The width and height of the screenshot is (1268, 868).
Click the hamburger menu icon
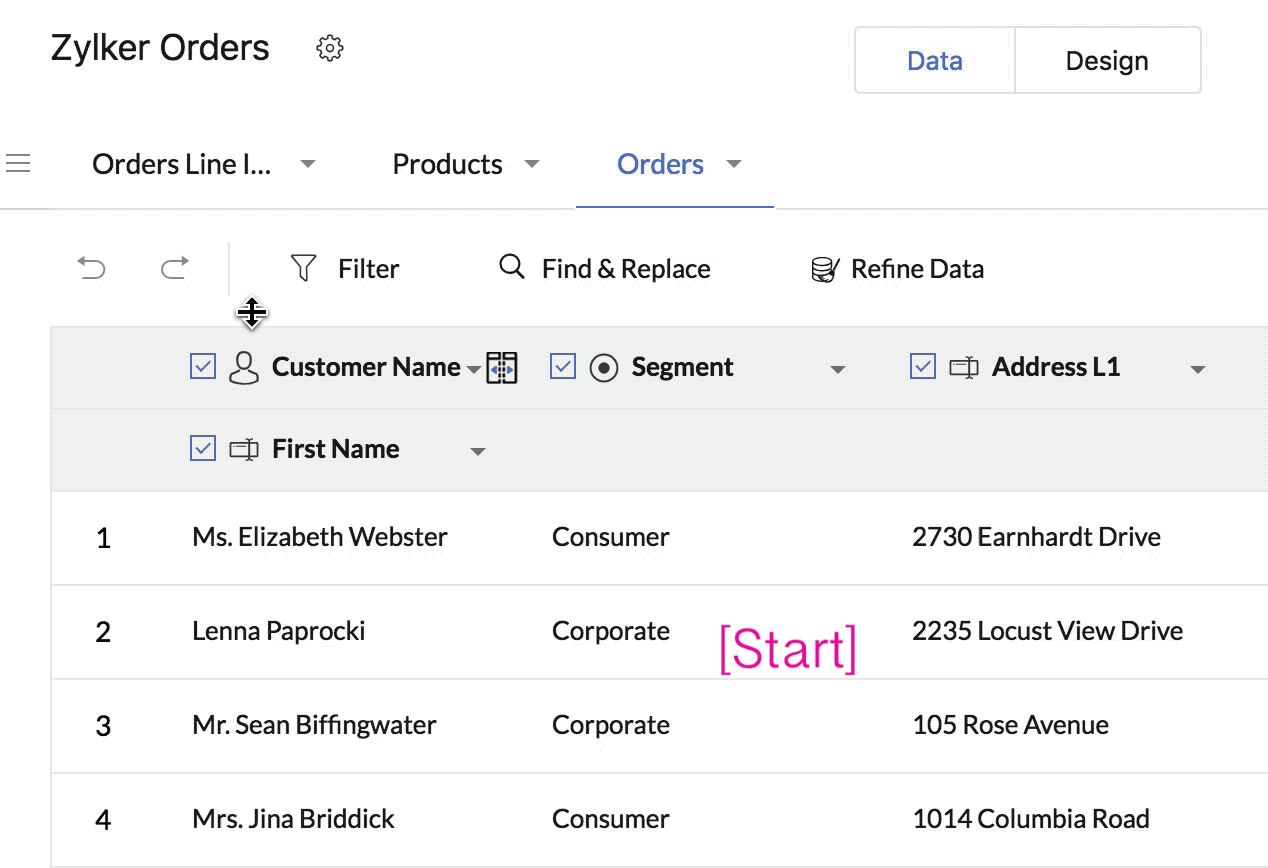pos(18,164)
